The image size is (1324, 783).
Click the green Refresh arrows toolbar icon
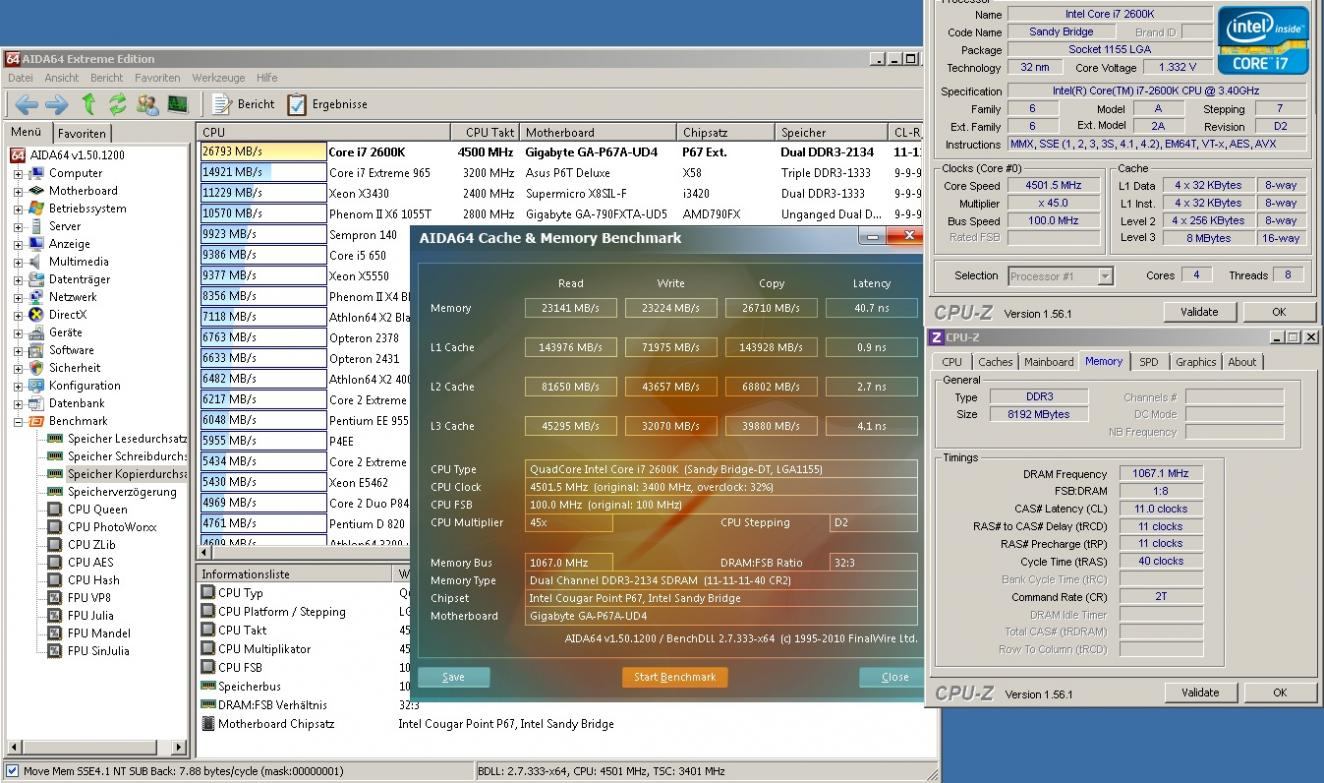[x=118, y=104]
